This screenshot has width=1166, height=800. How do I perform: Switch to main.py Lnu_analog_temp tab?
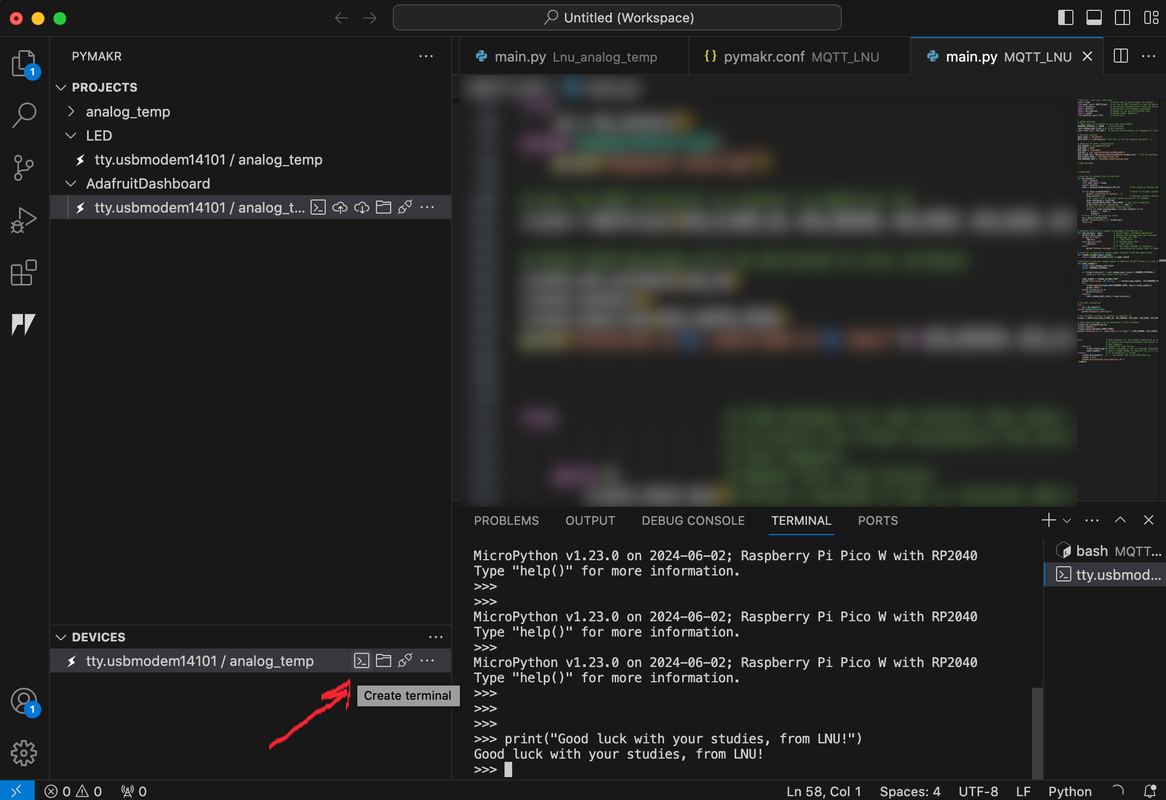[575, 57]
